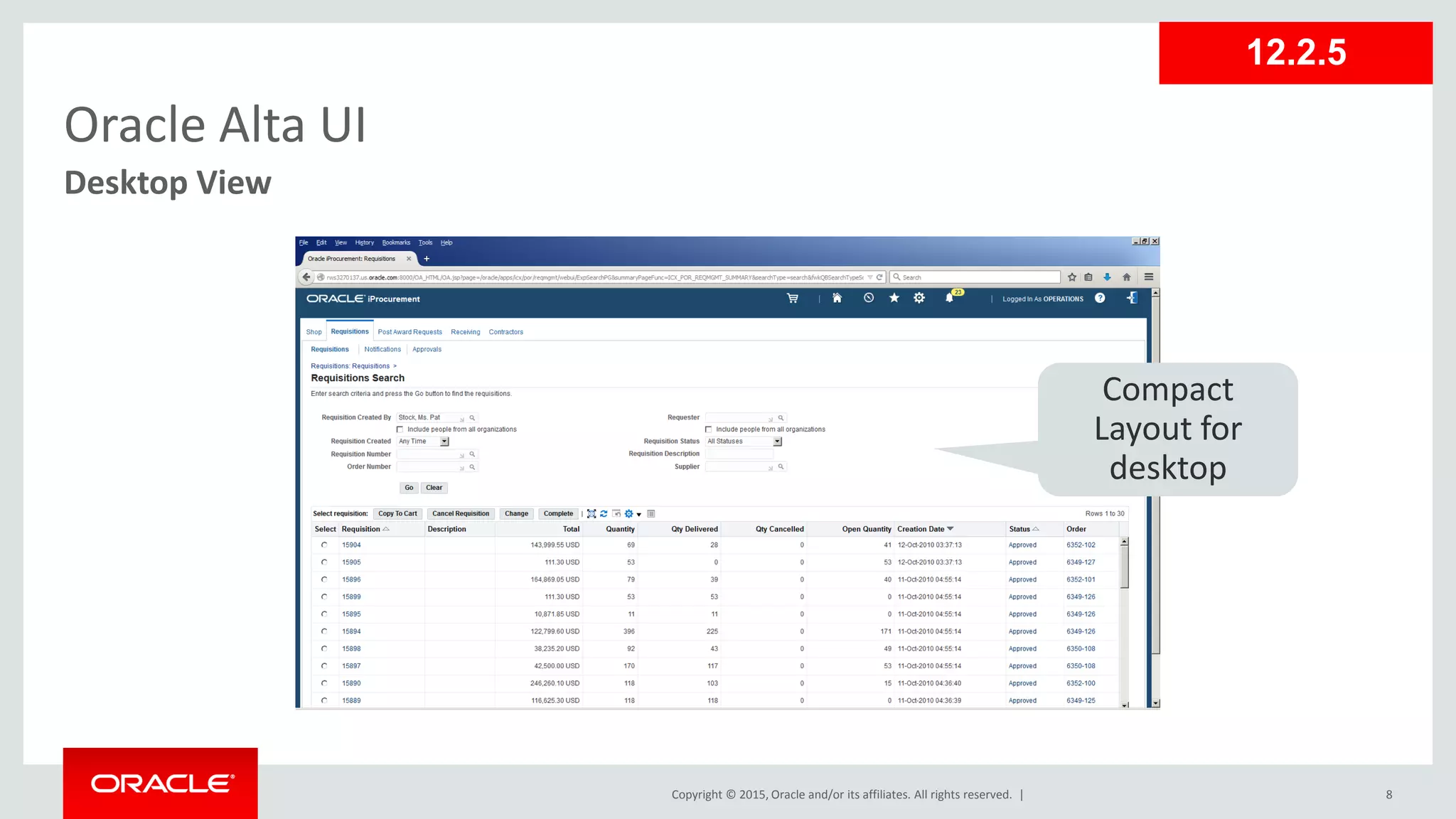Open the History menu
The width and height of the screenshot is (1456, 819).
click(x=364, y=242)
